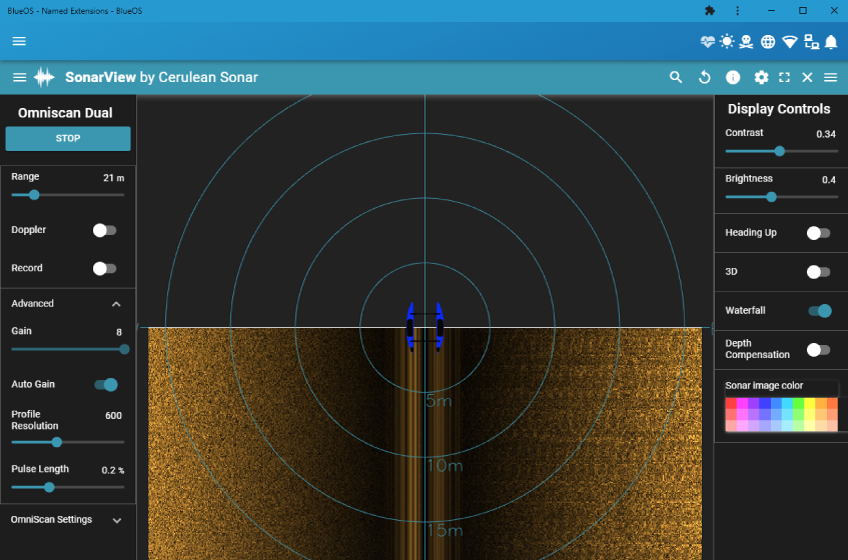Disable the Waterfall toggle
This screenshot has height=560, width=848.
pyautogui.click(x=819, y=311)
